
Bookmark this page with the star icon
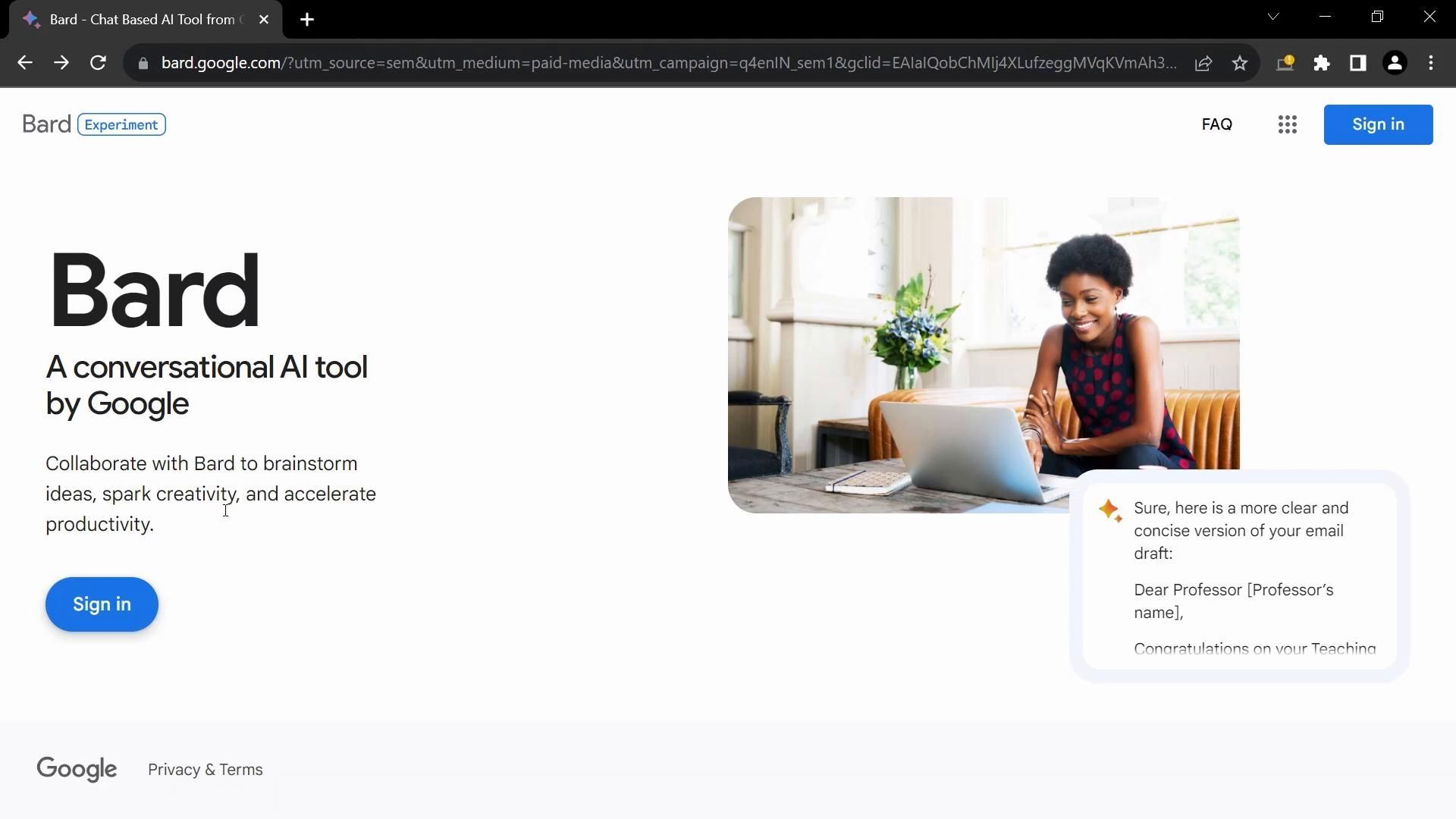(1240, 63)
